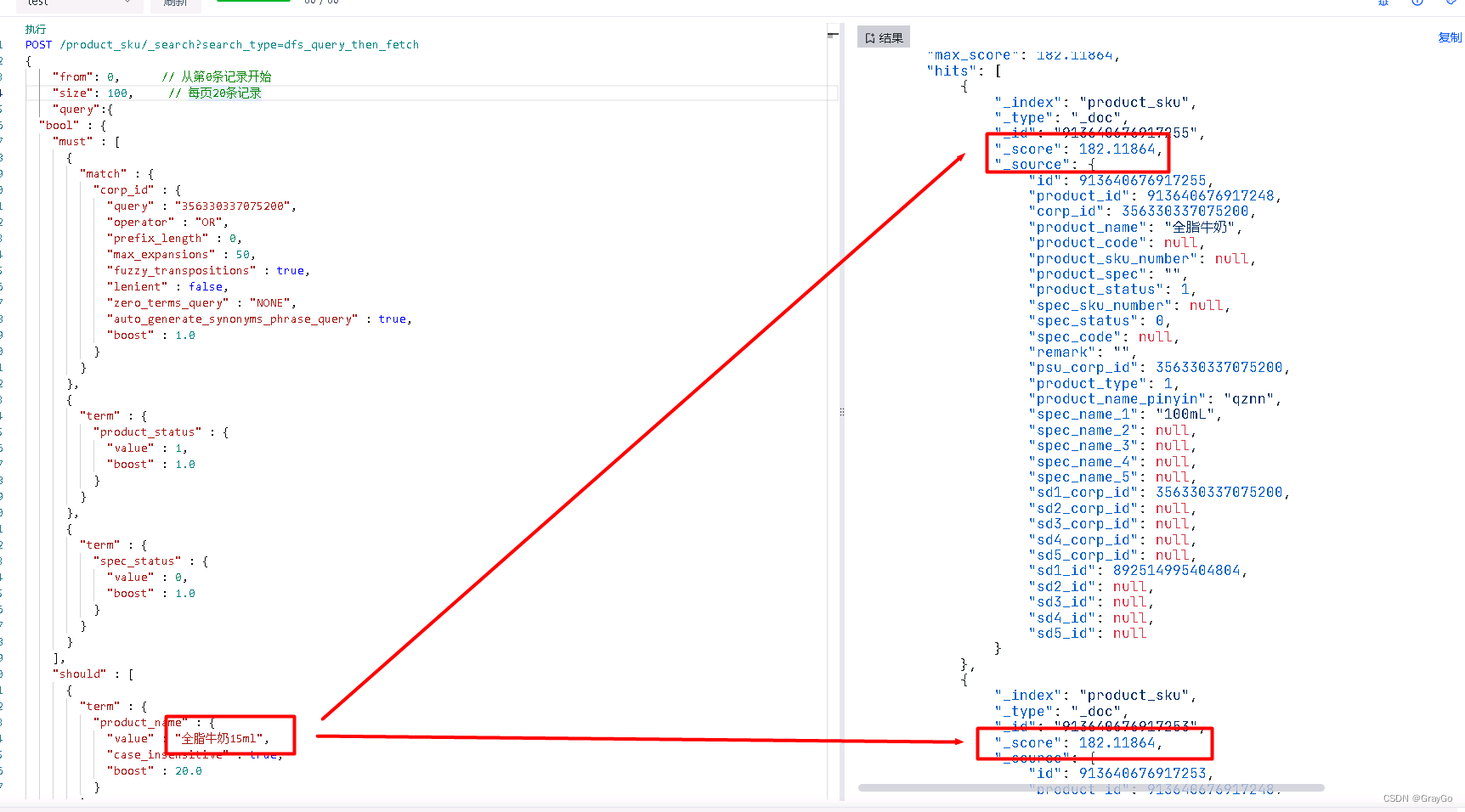Click the "sd1_id": 892514995404804 line

pyautogui.click(x=1138, y=570)
